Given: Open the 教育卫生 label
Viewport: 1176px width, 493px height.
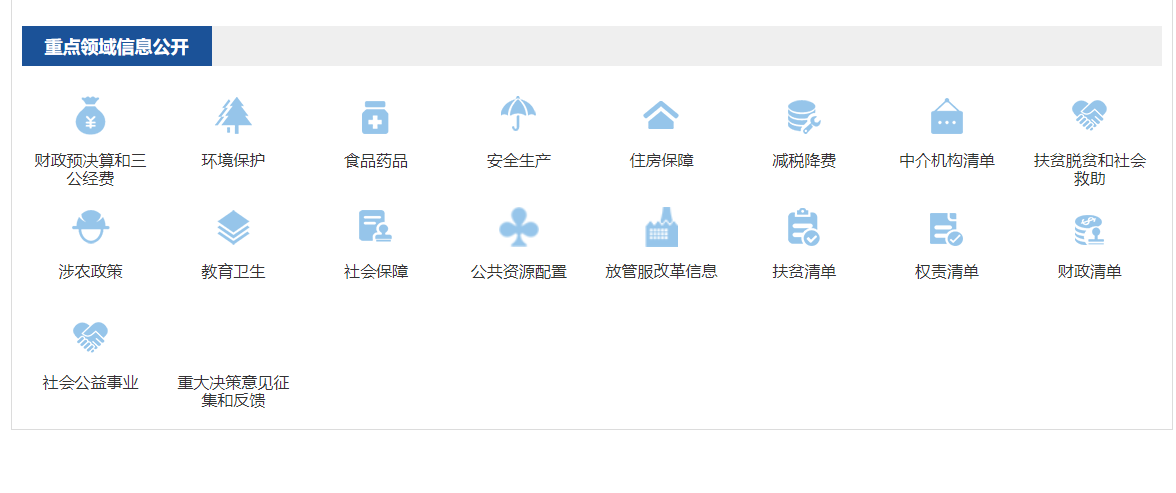Looking at the screenshot, I should pyautogui.click(x=233, y=272).
